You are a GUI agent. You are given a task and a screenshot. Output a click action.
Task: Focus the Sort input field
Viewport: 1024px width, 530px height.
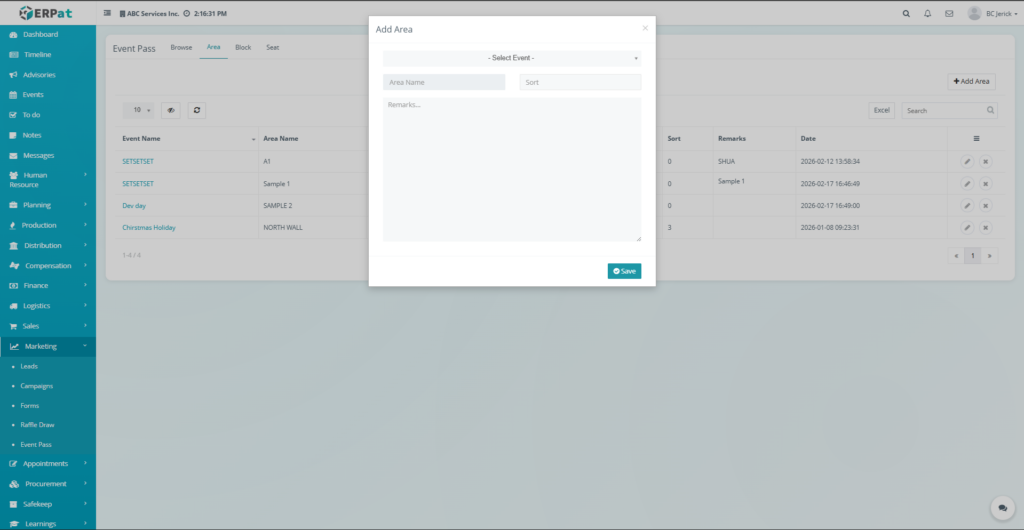point(580,82)
